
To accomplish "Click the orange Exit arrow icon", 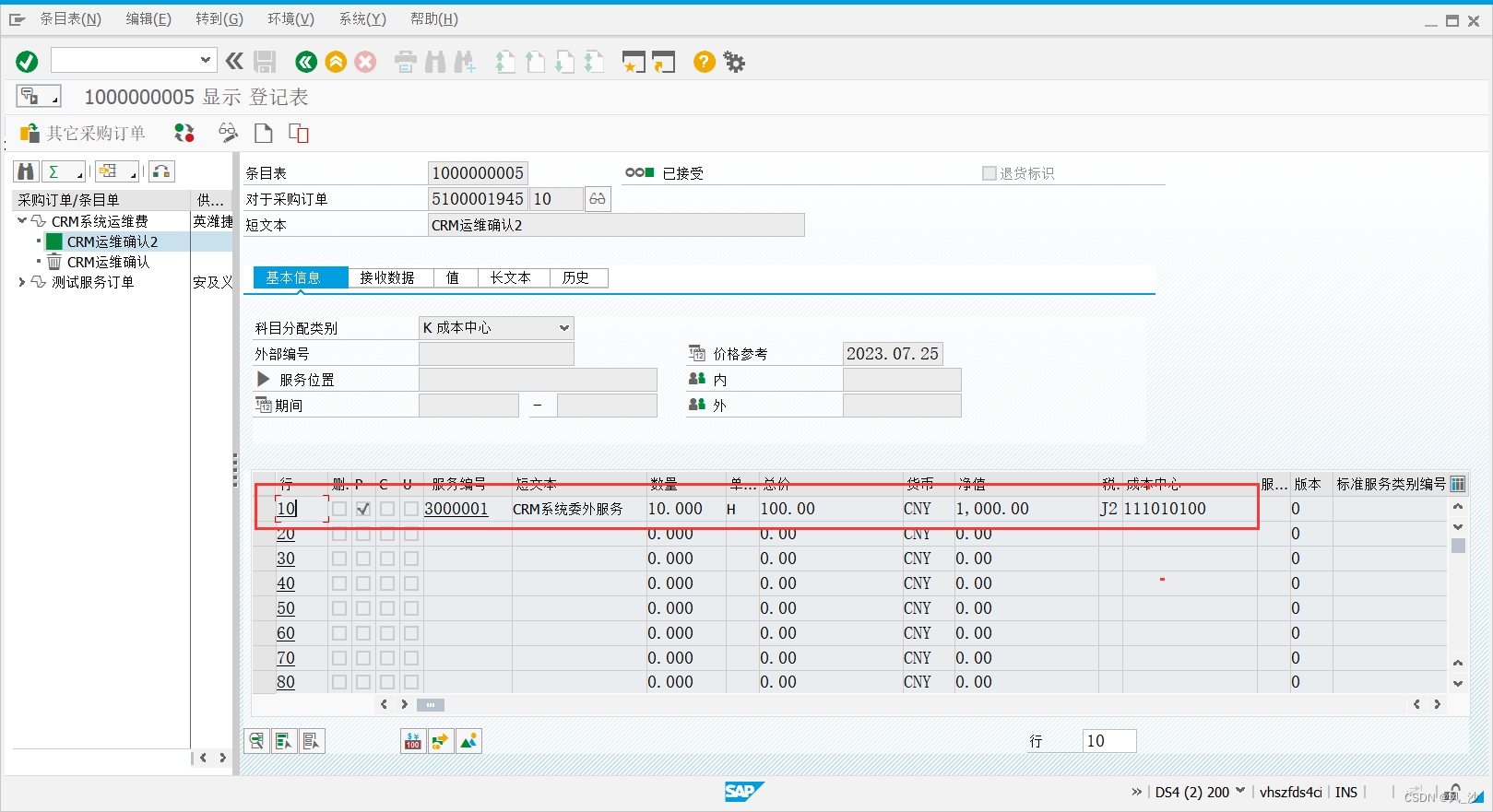I will click(336, 62).
